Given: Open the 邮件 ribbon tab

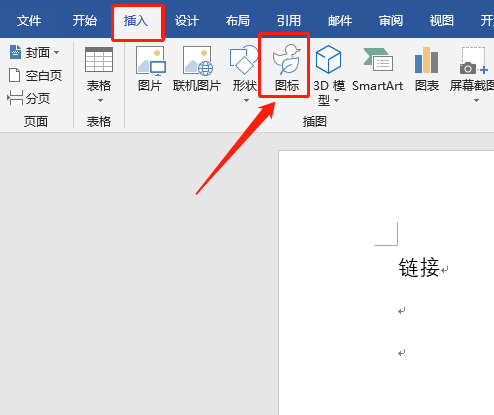Looking at the screenshot, I should click(340, 21).
